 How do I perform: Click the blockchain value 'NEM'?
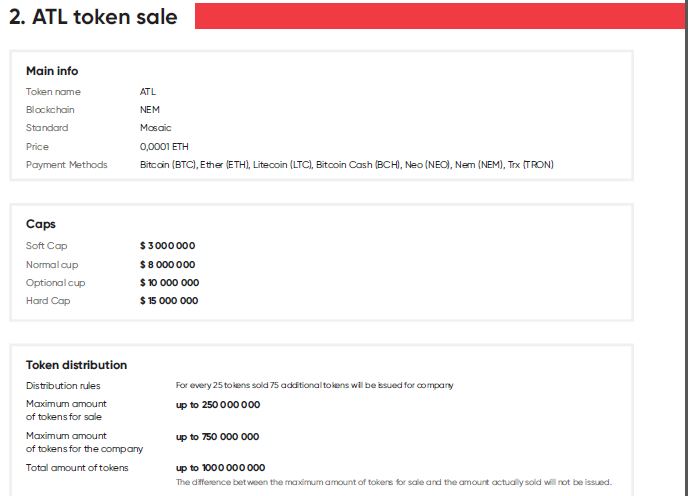click(x=150, y=110)
